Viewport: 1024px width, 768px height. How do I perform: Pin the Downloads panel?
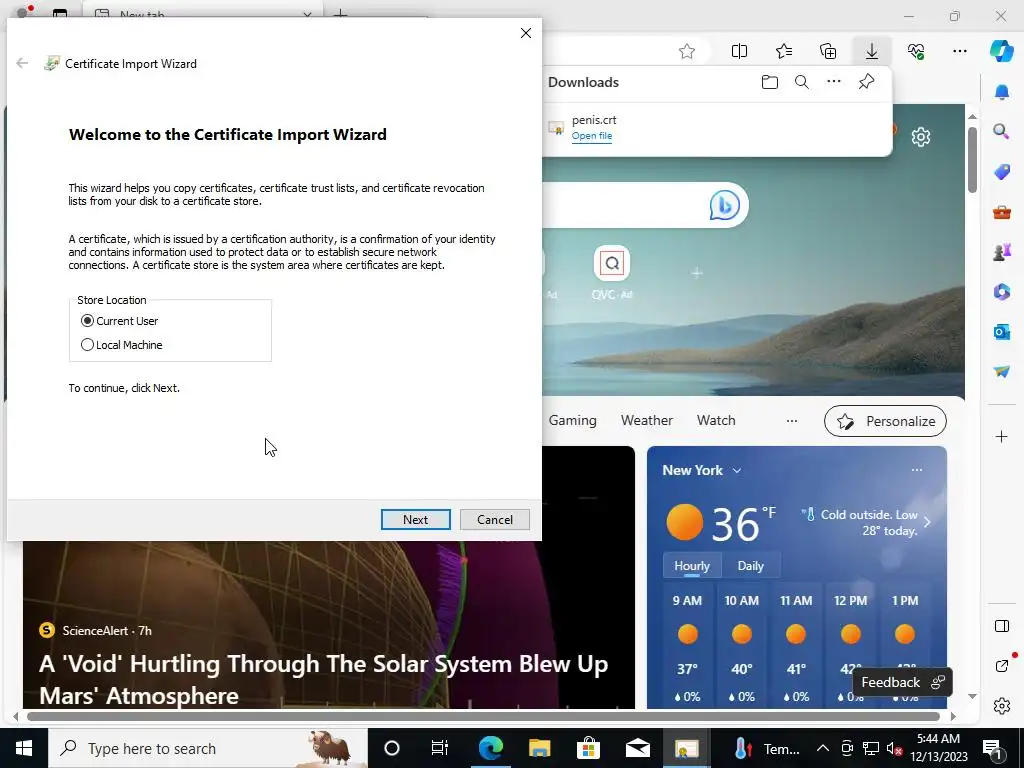[866, 82]
